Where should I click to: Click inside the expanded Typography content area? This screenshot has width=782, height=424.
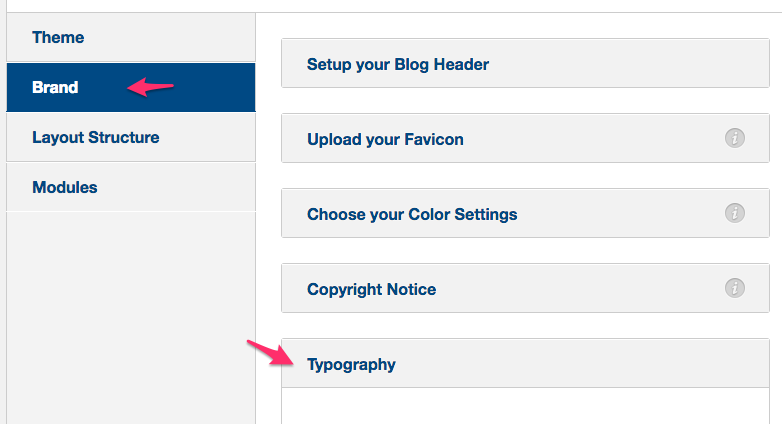(525, 406)
